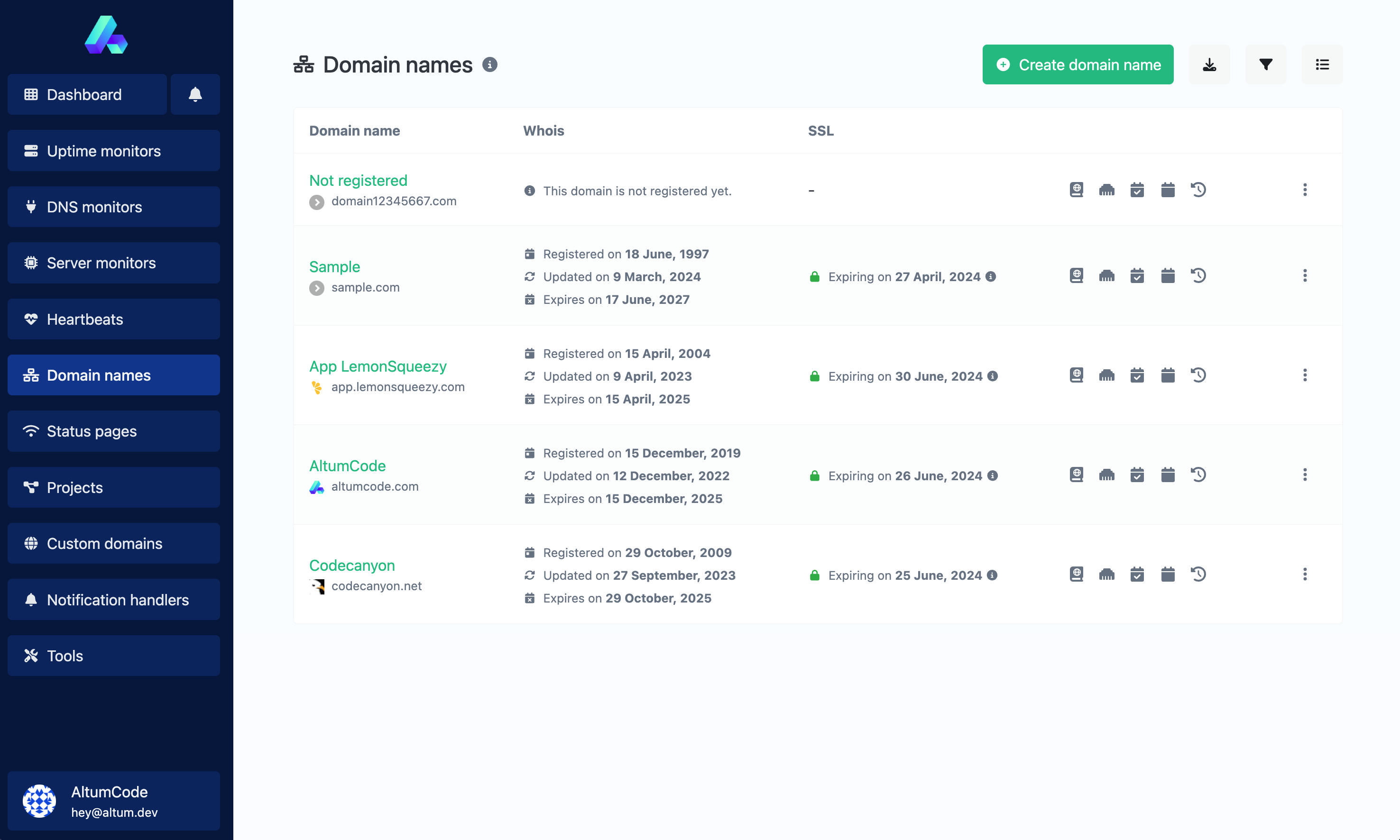The image size is (1400, 840).
Task: Toggle heartbeats monitoring section
Action: (x=113, y=318)
